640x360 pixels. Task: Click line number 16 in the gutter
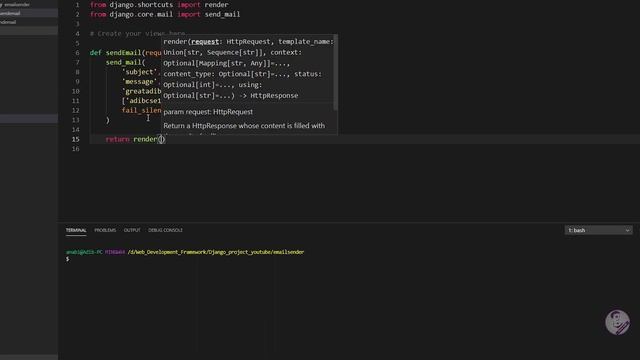tap(76, 149)
